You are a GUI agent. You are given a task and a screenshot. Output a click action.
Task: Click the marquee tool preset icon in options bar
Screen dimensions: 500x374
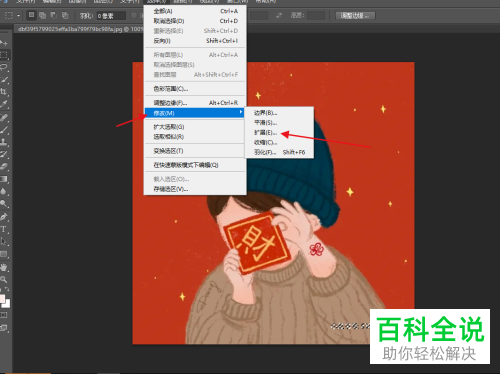9,15
